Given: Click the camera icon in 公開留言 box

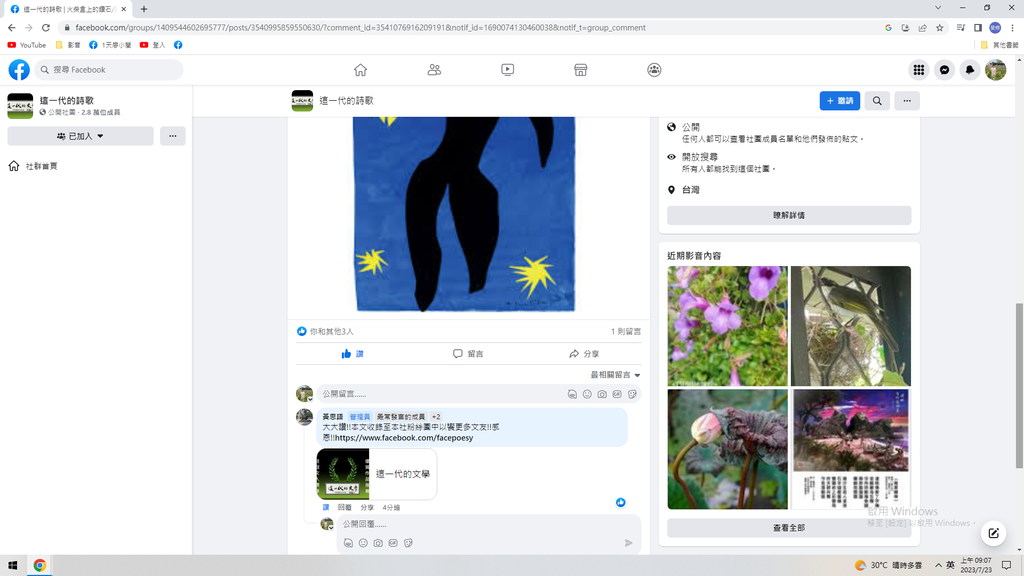Looking at the screenshot, I should [x=602, y=395].
